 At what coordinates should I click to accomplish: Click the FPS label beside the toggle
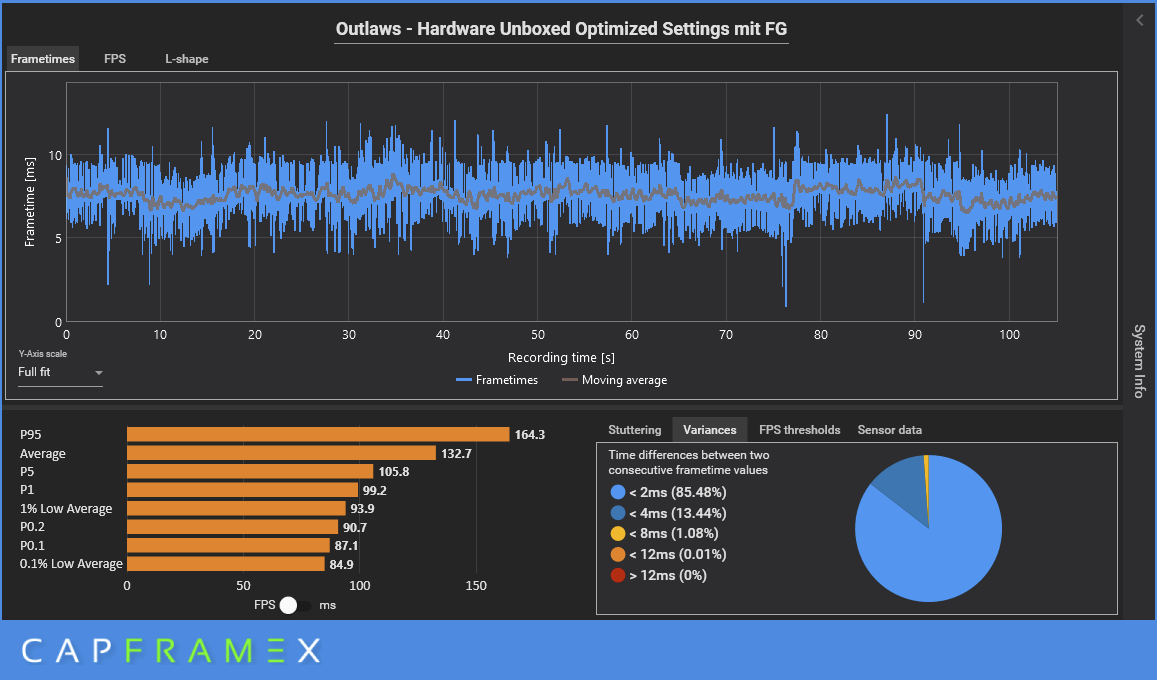[x=264, y=605]
